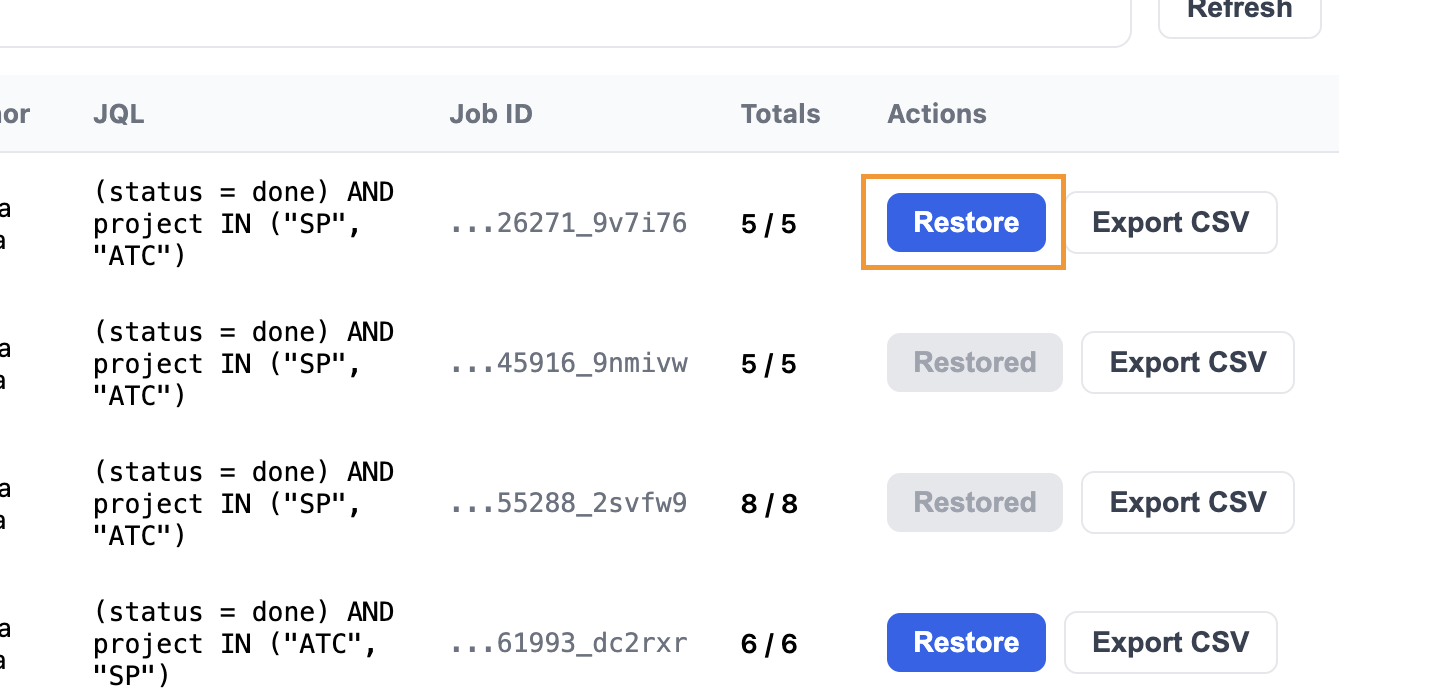Click the Job ID column header
The image size is (1436, 688).
(490, 114)
